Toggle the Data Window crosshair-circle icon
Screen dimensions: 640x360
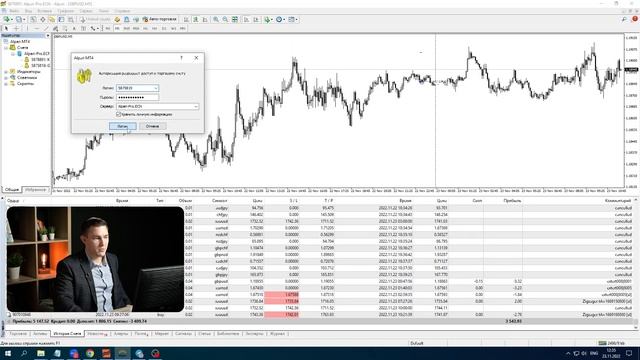(42, 19)
